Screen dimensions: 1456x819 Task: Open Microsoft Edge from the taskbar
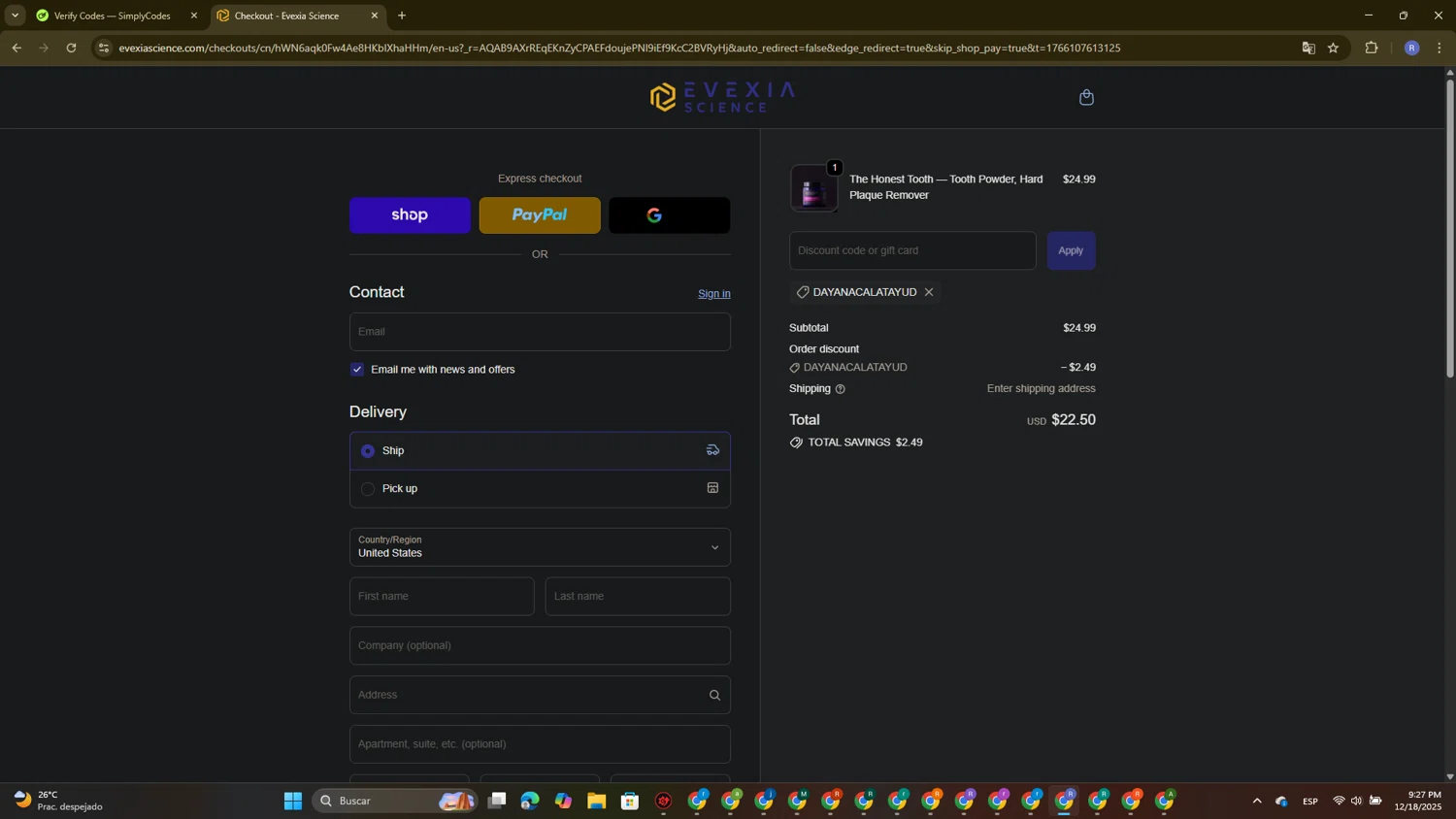tap(530, 801)
